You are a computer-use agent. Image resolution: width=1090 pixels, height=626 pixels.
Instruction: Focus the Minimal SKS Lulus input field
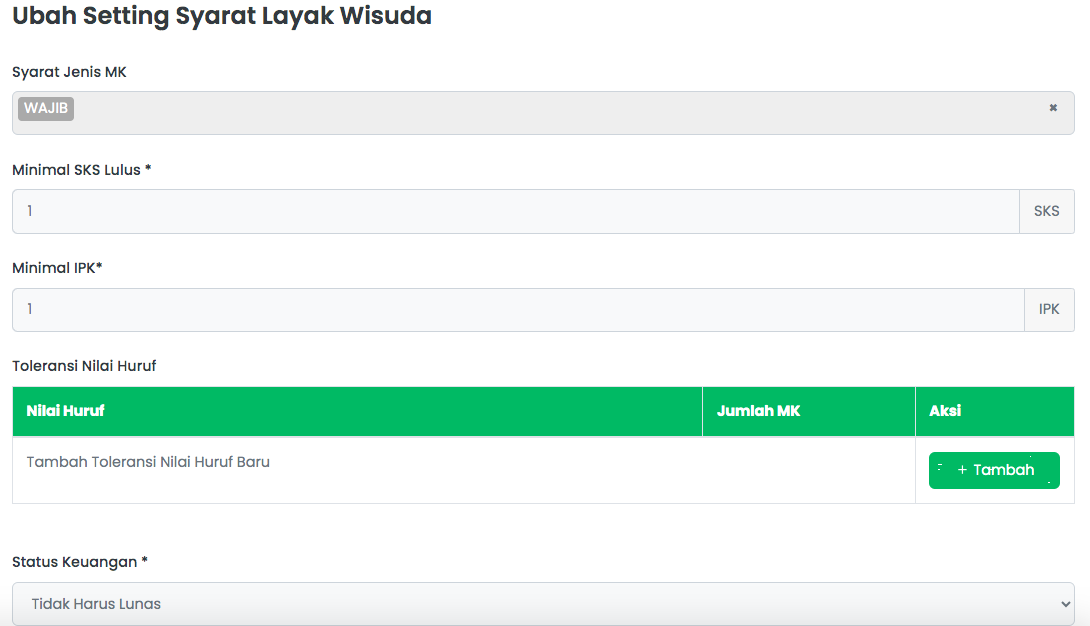pos(516,211)
